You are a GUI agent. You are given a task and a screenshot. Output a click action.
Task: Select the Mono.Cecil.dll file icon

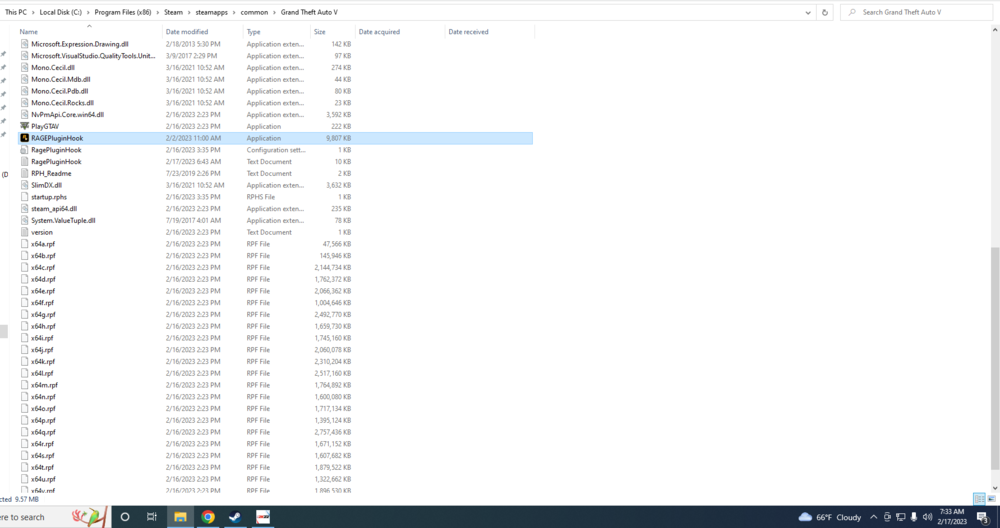click(x=25, y=68)
